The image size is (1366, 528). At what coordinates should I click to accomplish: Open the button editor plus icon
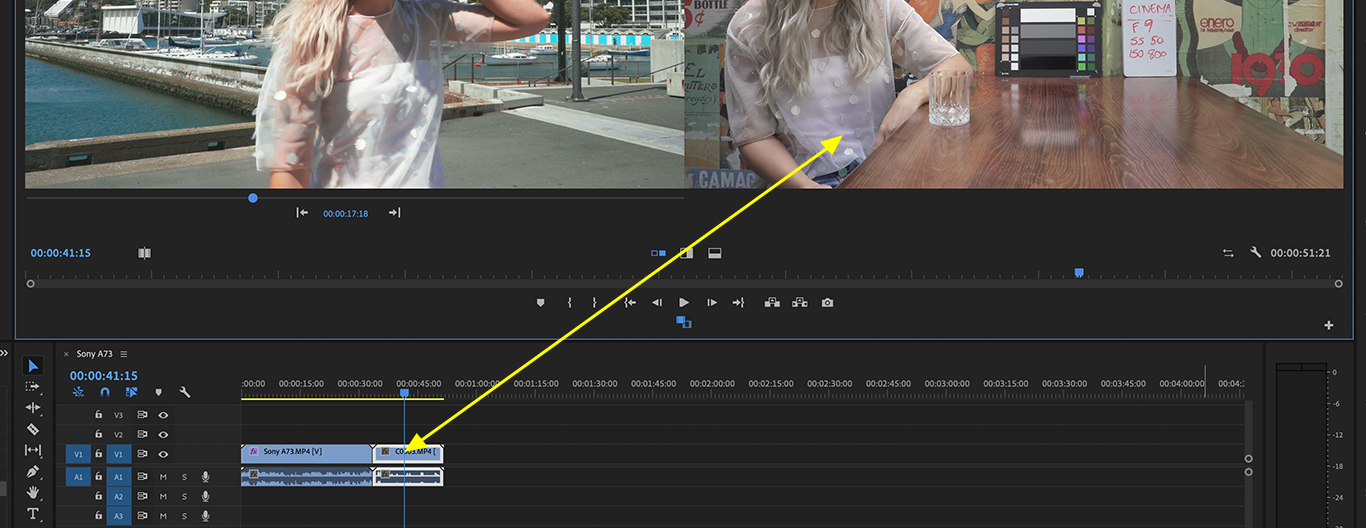[1329, 325]
